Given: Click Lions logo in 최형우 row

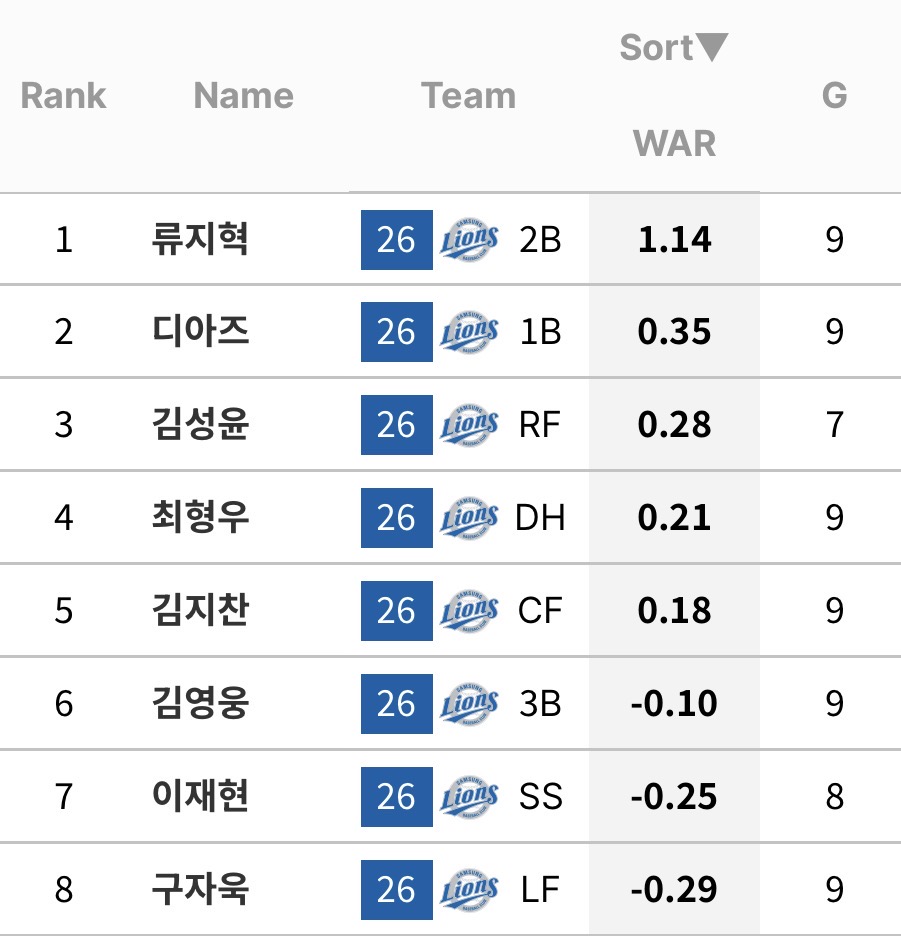Looking at the screenshot, I should point(469,518).
